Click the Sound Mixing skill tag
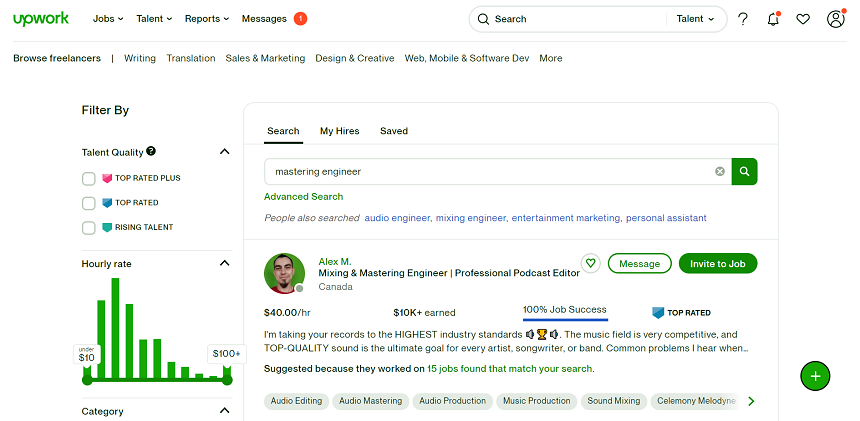 click(x=614, y=401)
